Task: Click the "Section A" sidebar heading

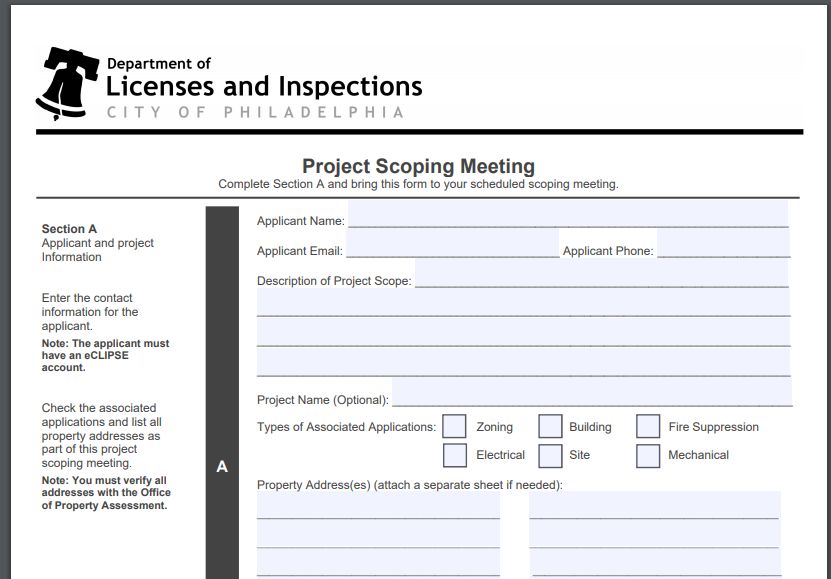Action: click(69, 229)
